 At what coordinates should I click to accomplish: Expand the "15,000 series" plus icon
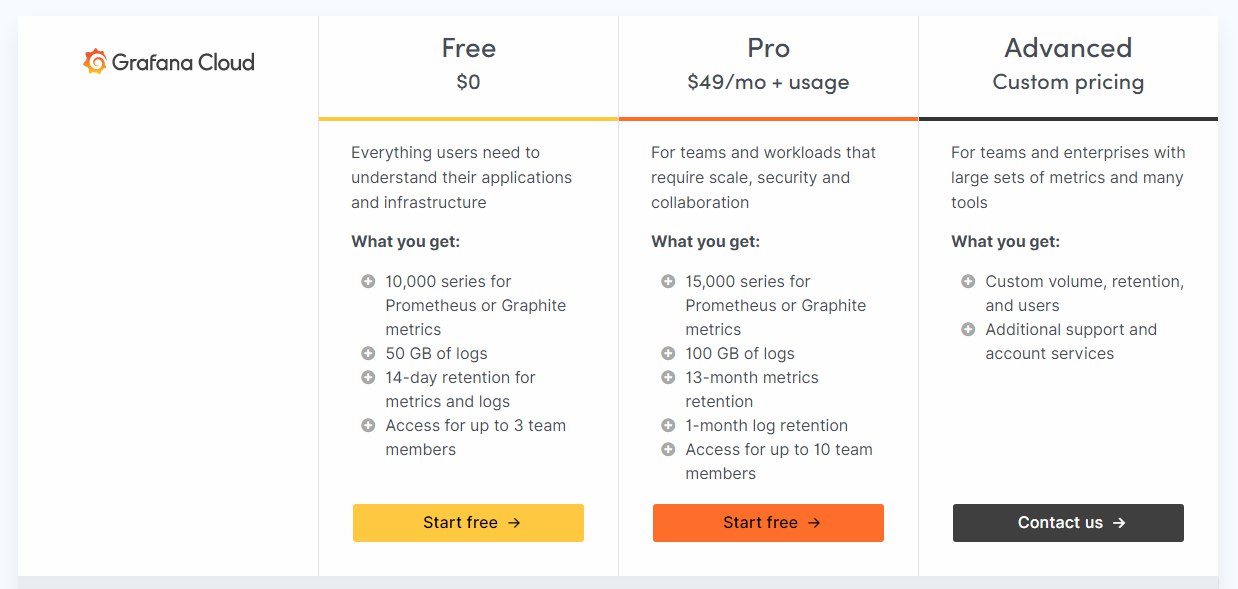[668, 281]
